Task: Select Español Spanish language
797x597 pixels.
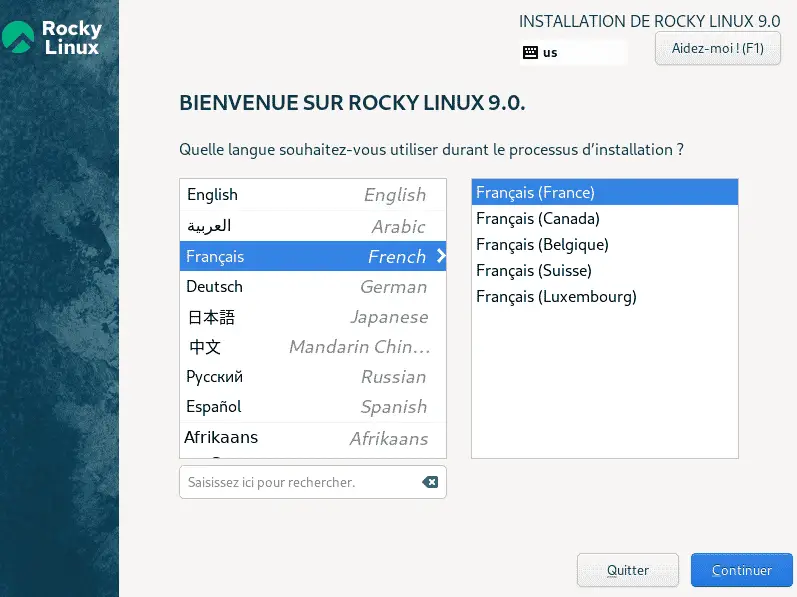Action: (x=313, y=407)
